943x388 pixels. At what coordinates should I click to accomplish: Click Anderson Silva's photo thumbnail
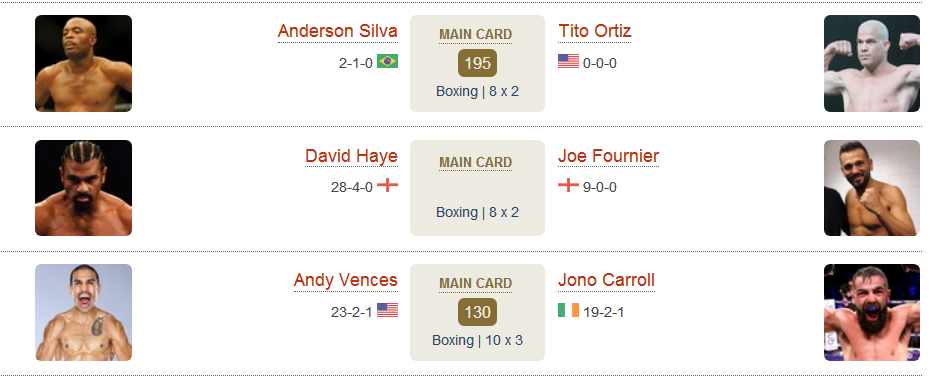coord(84,63)
